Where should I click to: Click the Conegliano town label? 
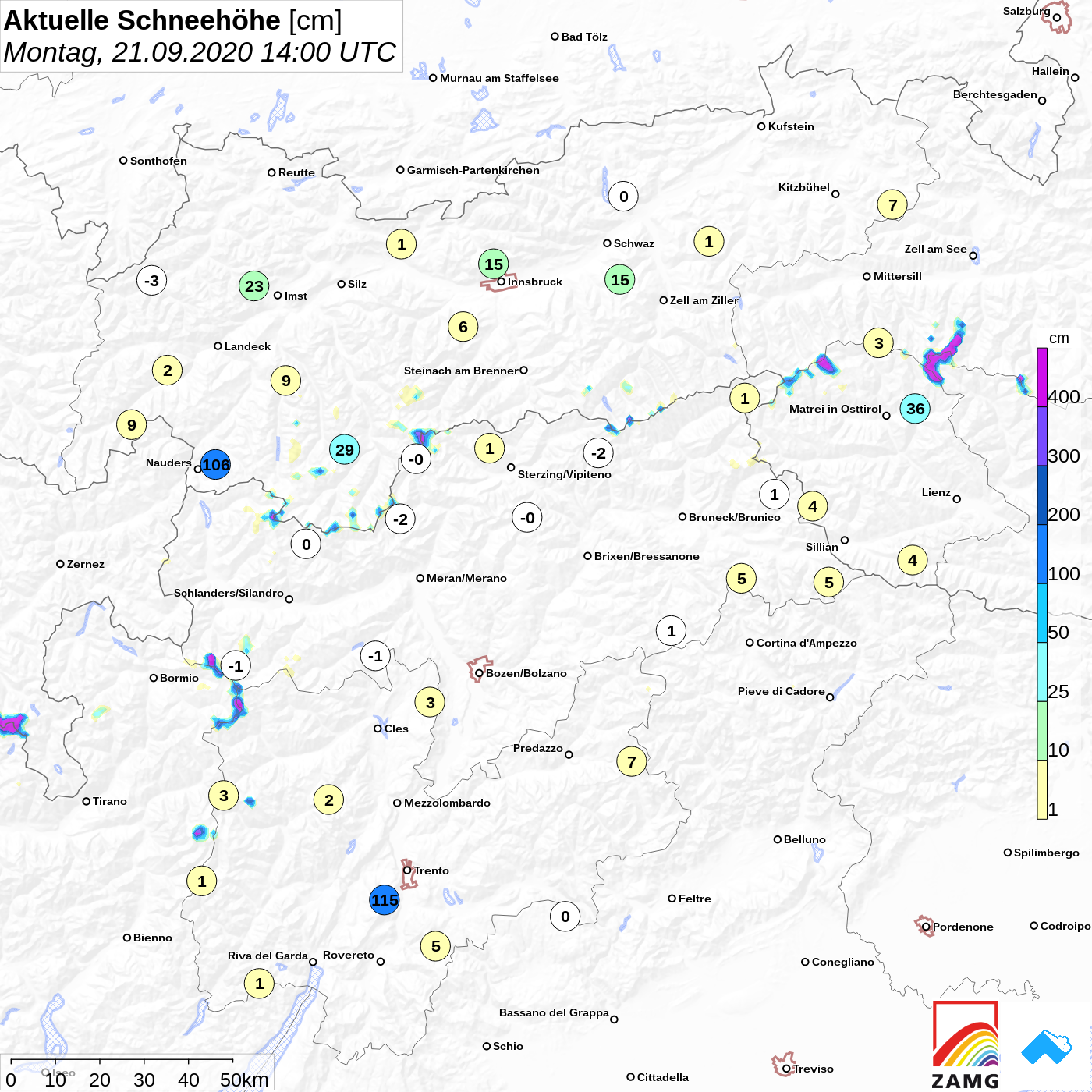[x=843, y=962]
